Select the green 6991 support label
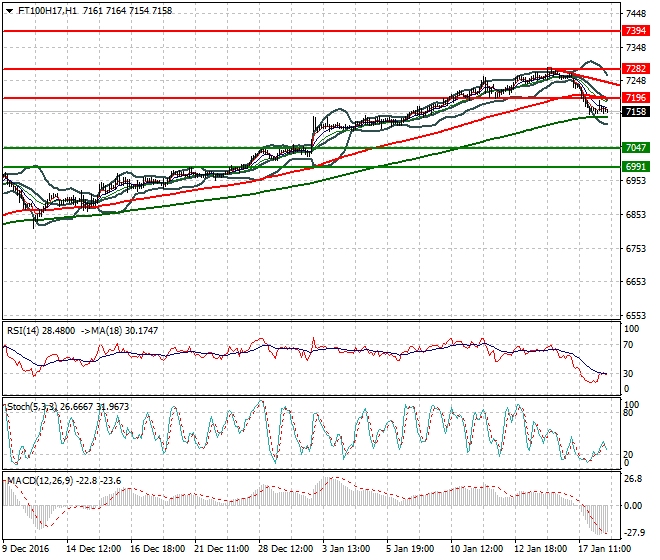660x560 pixels. pyautogui.click(x=636, y=167)
